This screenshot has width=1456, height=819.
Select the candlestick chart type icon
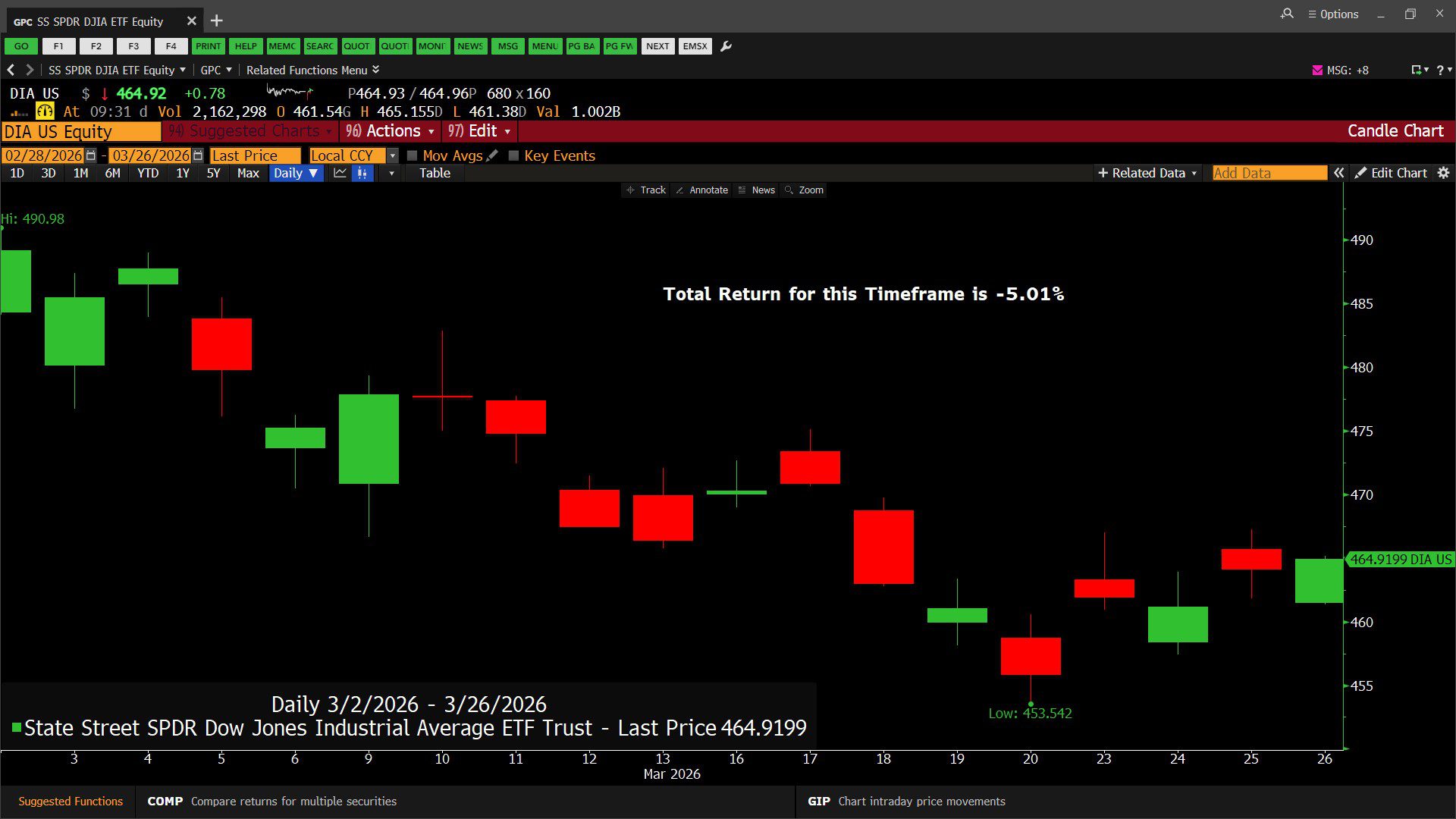362,173
